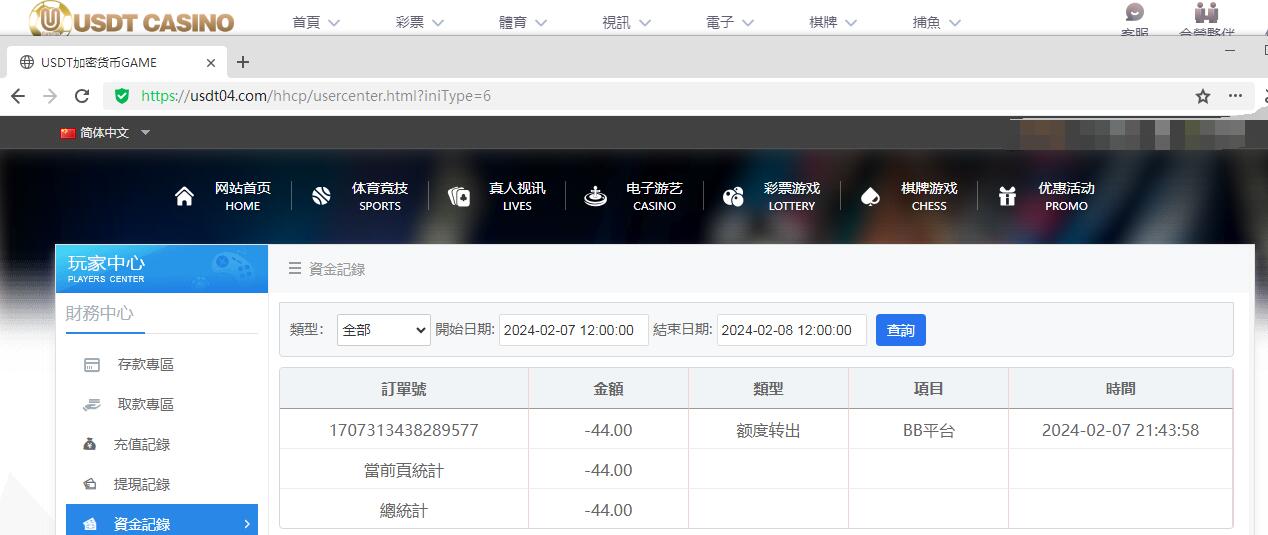Open 充值記錄 in sidebar

(x=142, y=445)
